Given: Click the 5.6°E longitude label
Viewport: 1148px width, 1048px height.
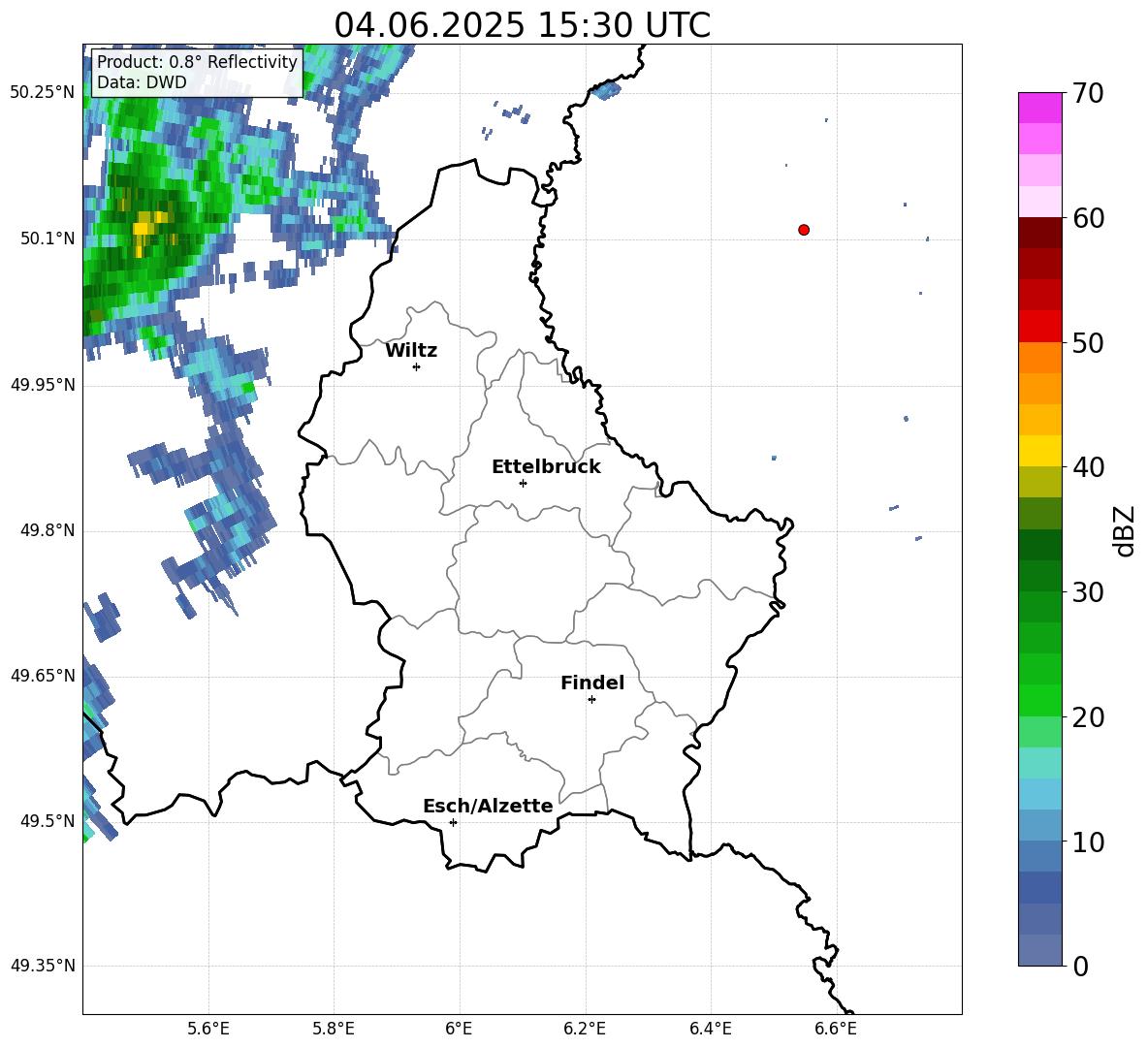Looking at the screenshot, I should [208, 1029].
